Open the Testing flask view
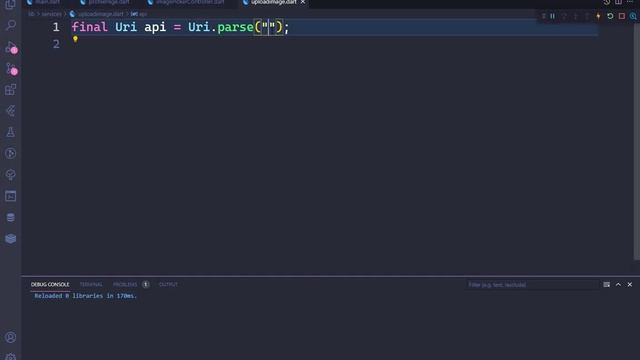The image size is (640, 360). (11, 132)
